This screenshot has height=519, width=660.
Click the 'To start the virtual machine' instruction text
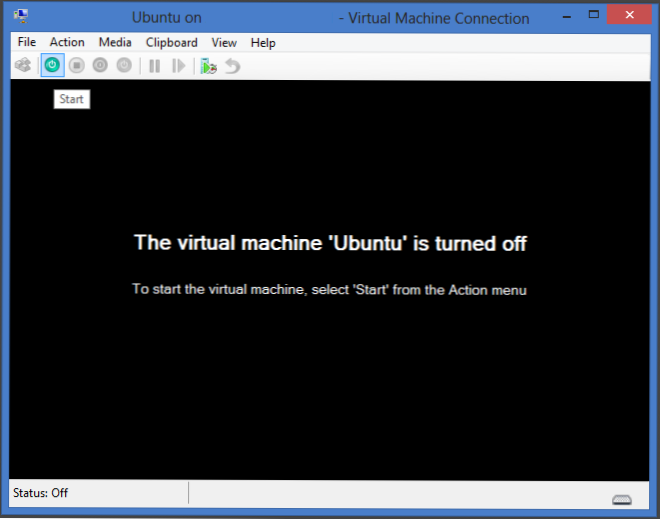tap(329, 290)
